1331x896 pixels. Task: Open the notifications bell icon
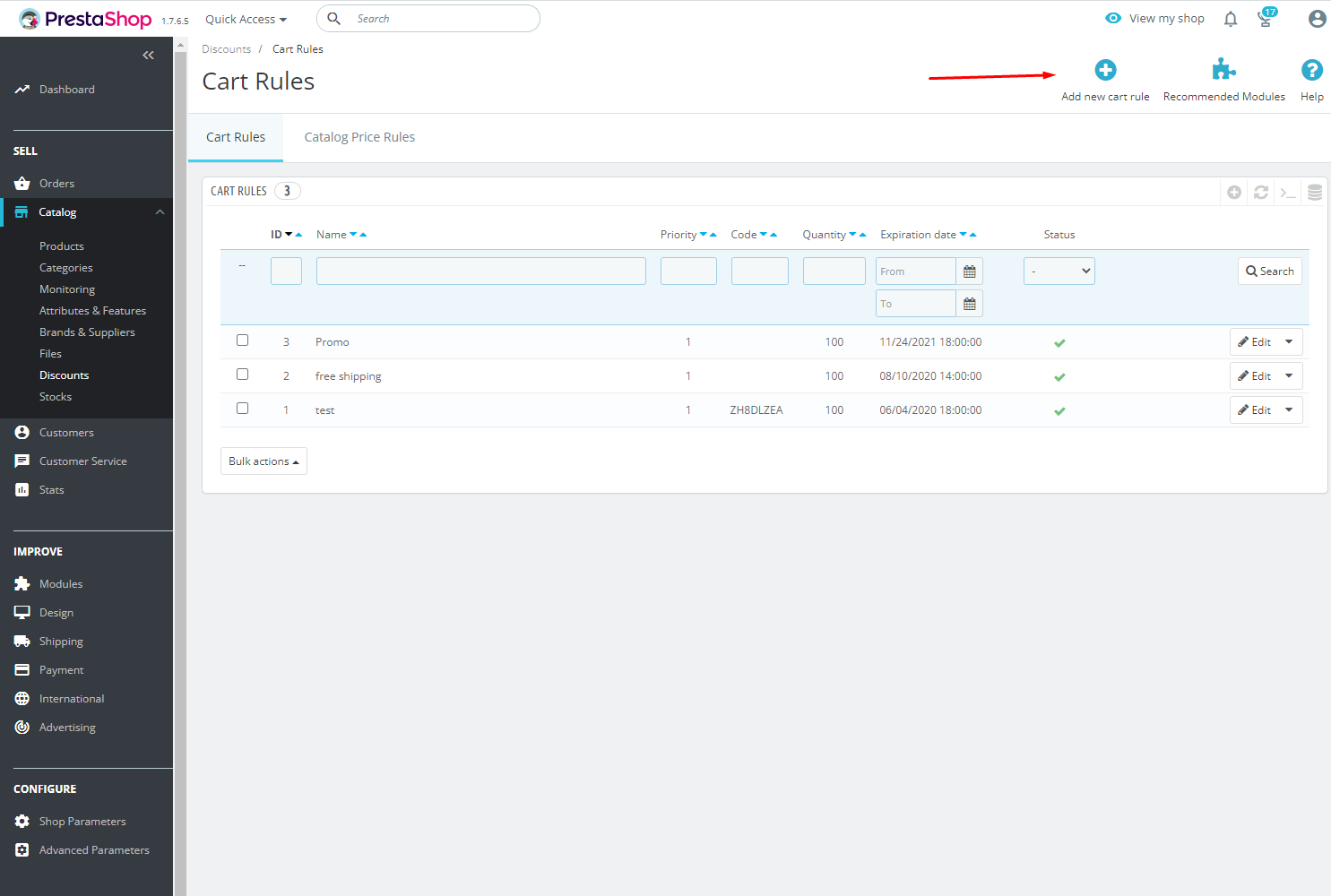click(x=1231, y=19)
